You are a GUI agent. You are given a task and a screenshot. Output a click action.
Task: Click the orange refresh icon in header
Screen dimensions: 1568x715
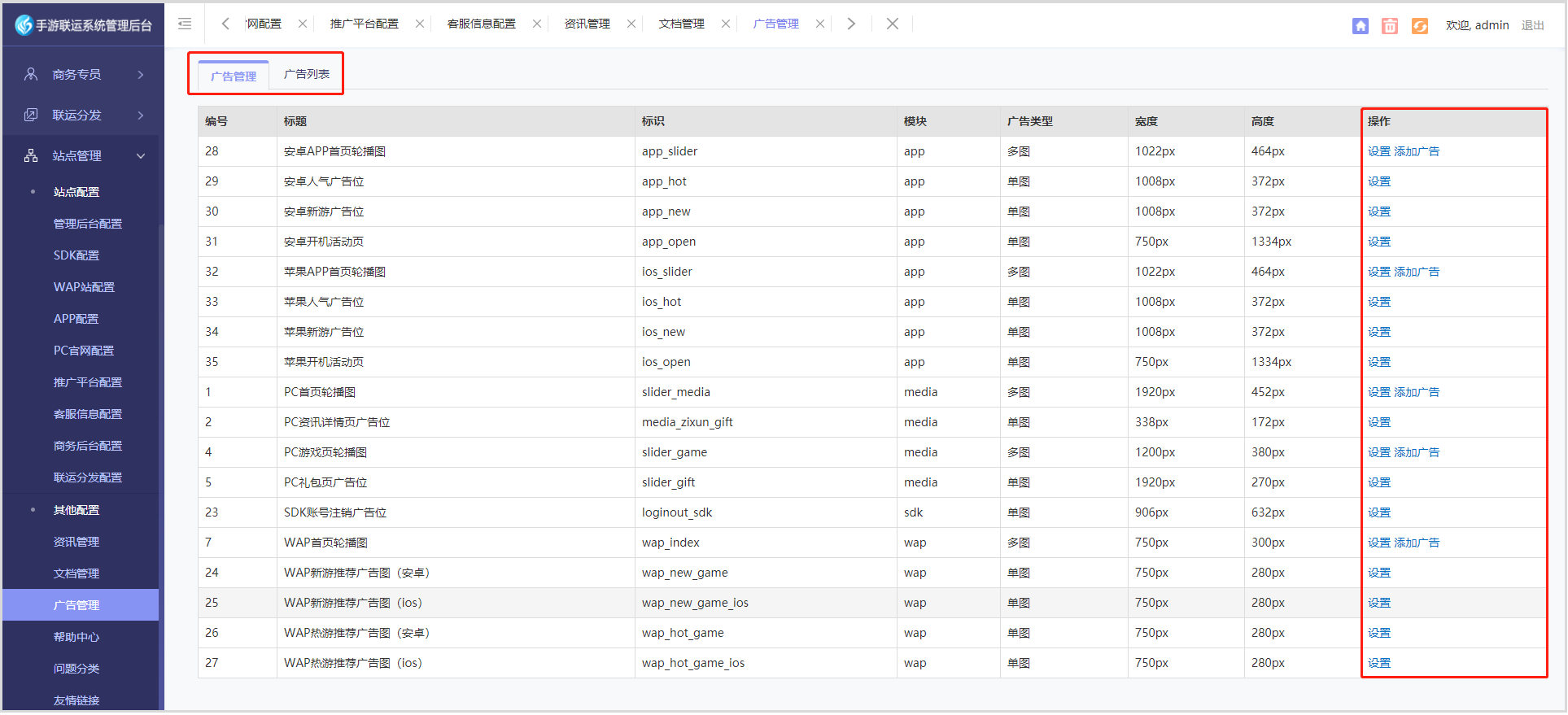click(1420, 26)
